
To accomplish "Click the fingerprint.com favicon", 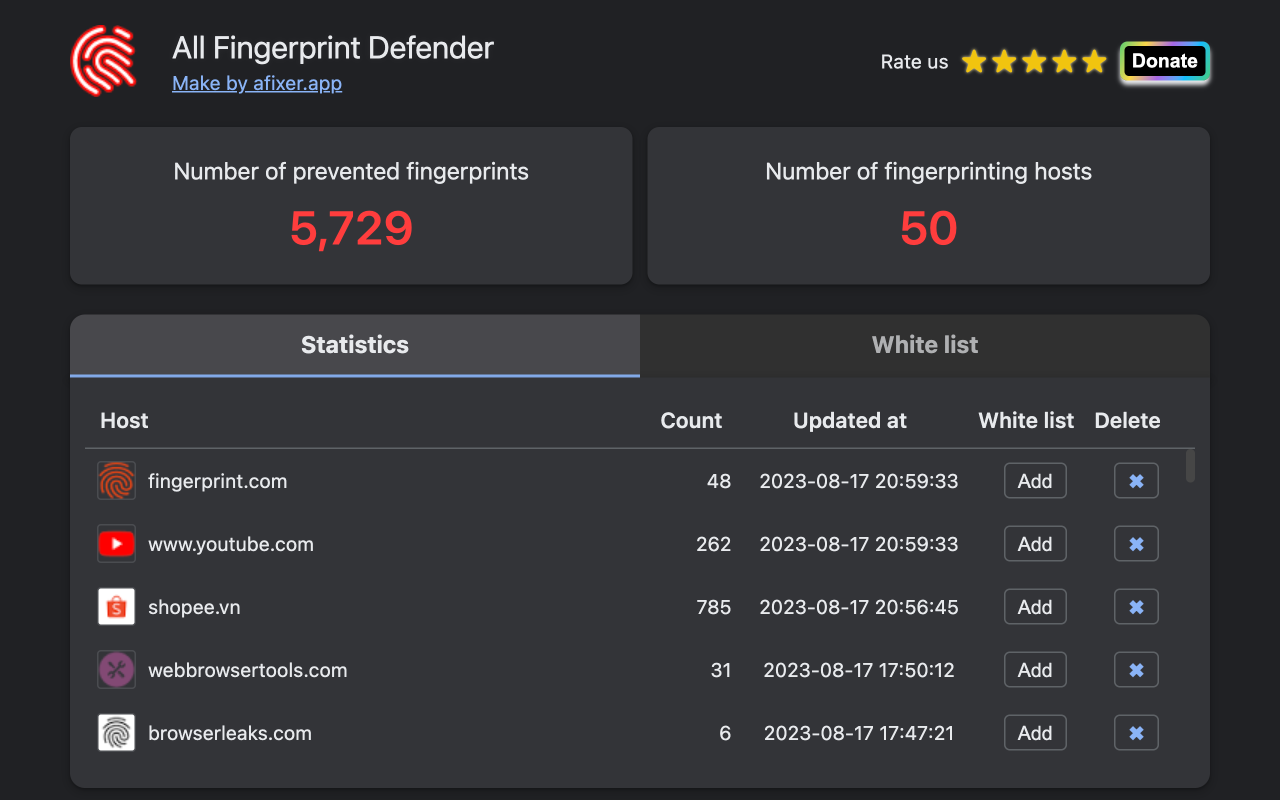I will (x=116, y=480).
